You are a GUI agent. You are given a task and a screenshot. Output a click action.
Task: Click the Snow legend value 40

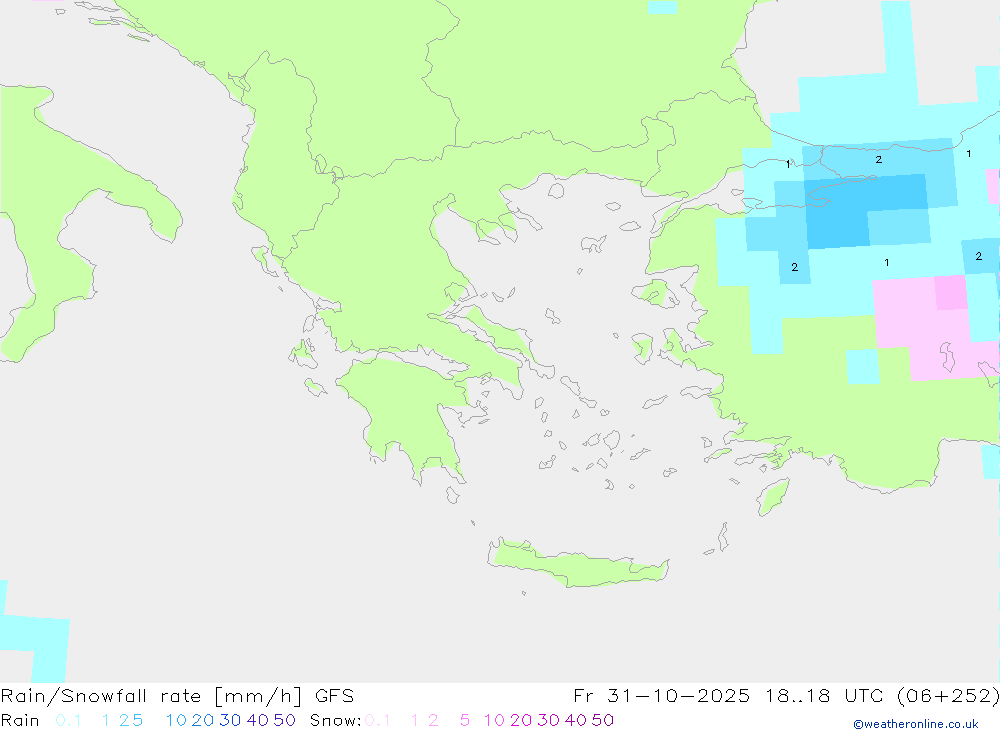pyautogui.click(x=575, y=720)
